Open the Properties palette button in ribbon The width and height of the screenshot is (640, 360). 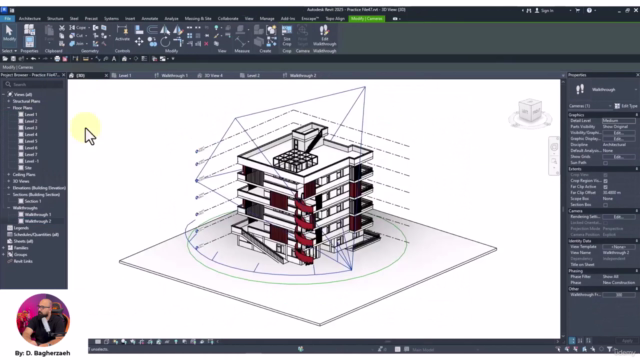click(x=29, y=42)
